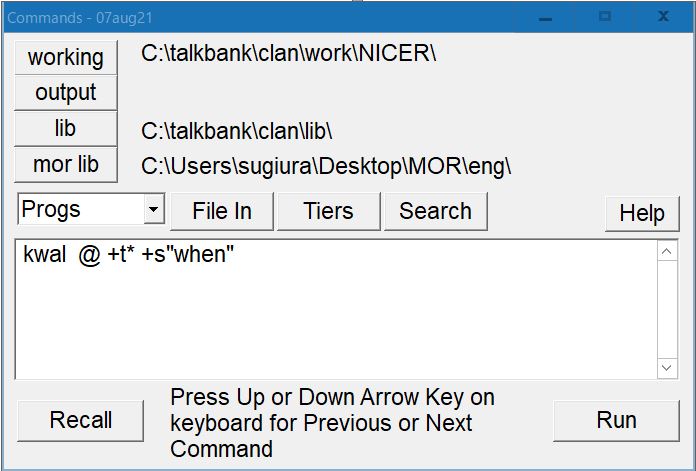Viewport: 696px width, 471px height.
Task: Run the kwal command
Action: coord(616,420)
